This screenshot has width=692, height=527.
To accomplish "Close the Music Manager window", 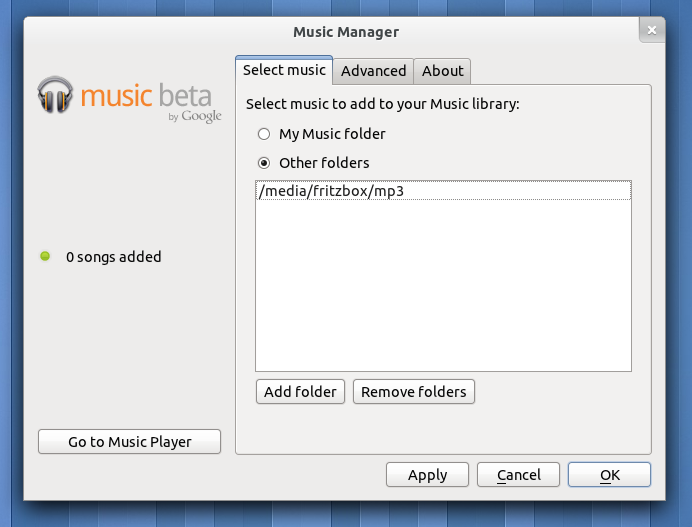I will point(652,32).
